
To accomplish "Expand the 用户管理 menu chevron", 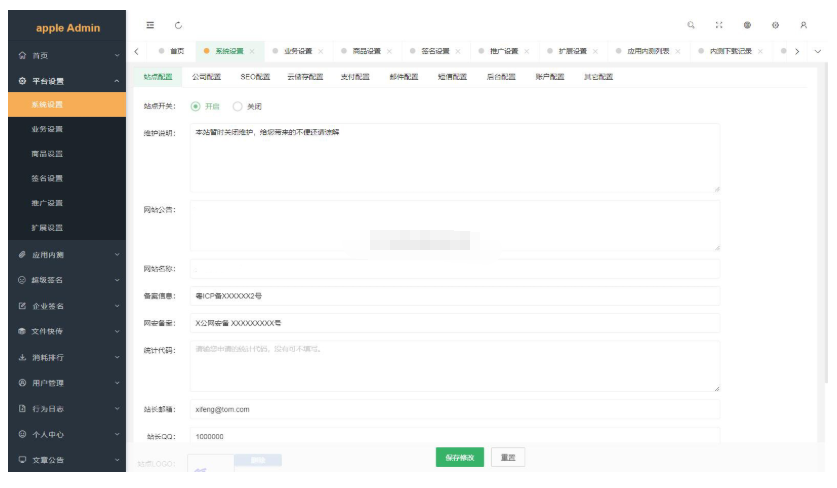I will click(x=117, y=383).
